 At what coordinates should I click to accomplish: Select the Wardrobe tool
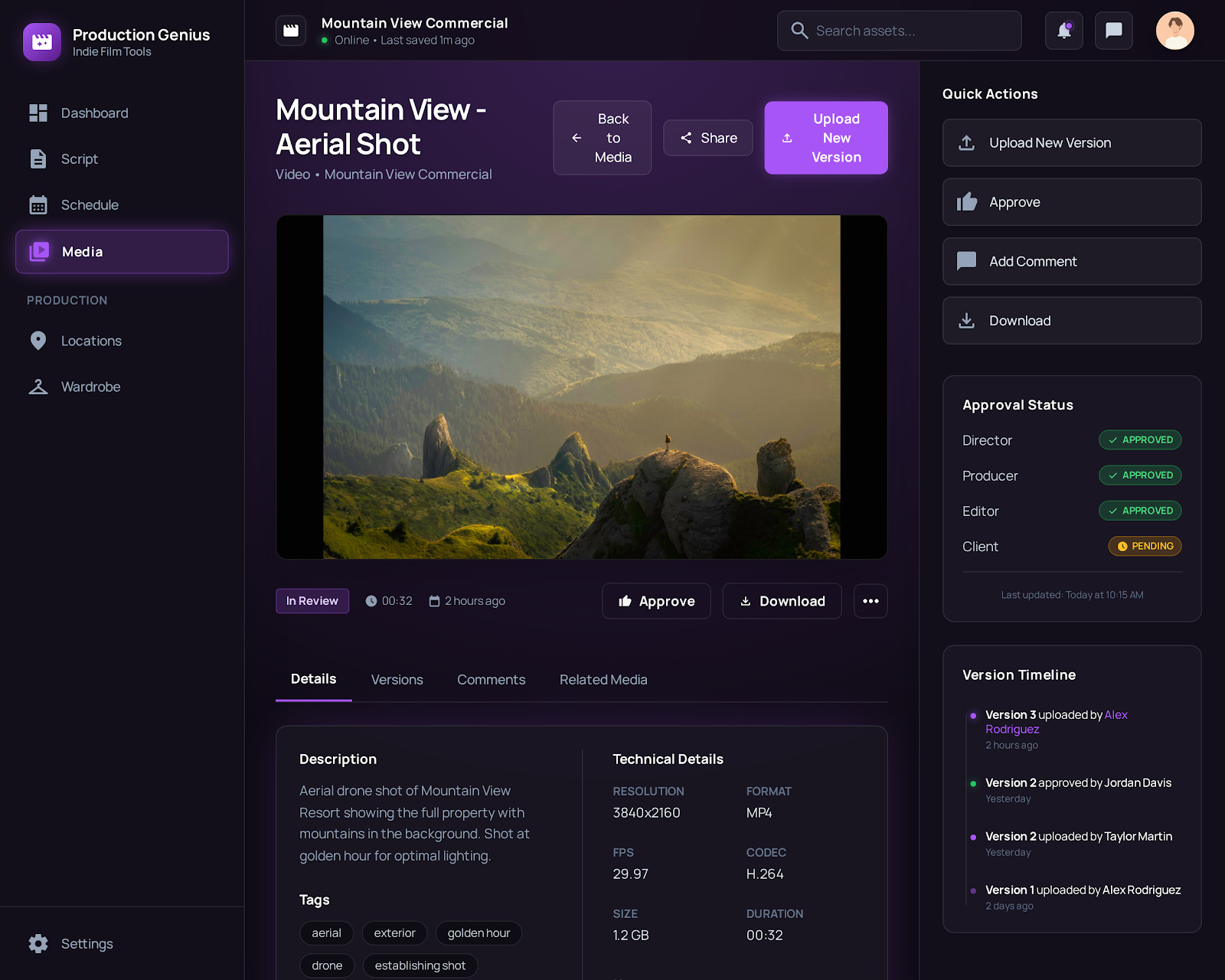[90, 387]
